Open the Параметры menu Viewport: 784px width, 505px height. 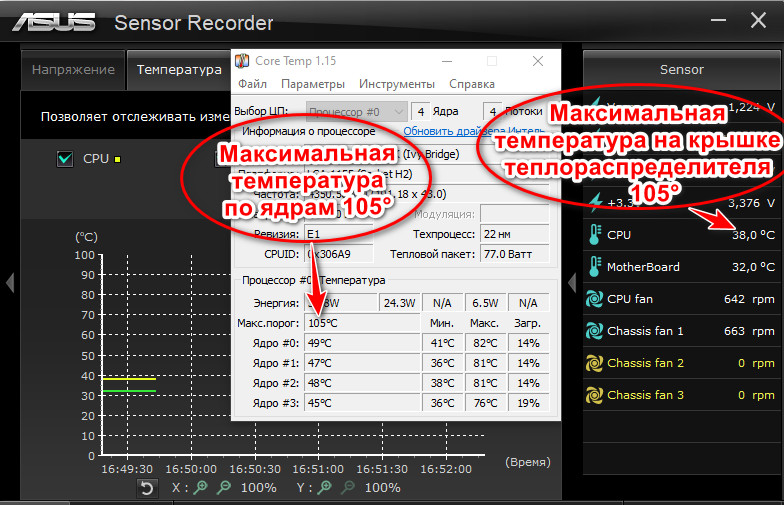[312, 84]
